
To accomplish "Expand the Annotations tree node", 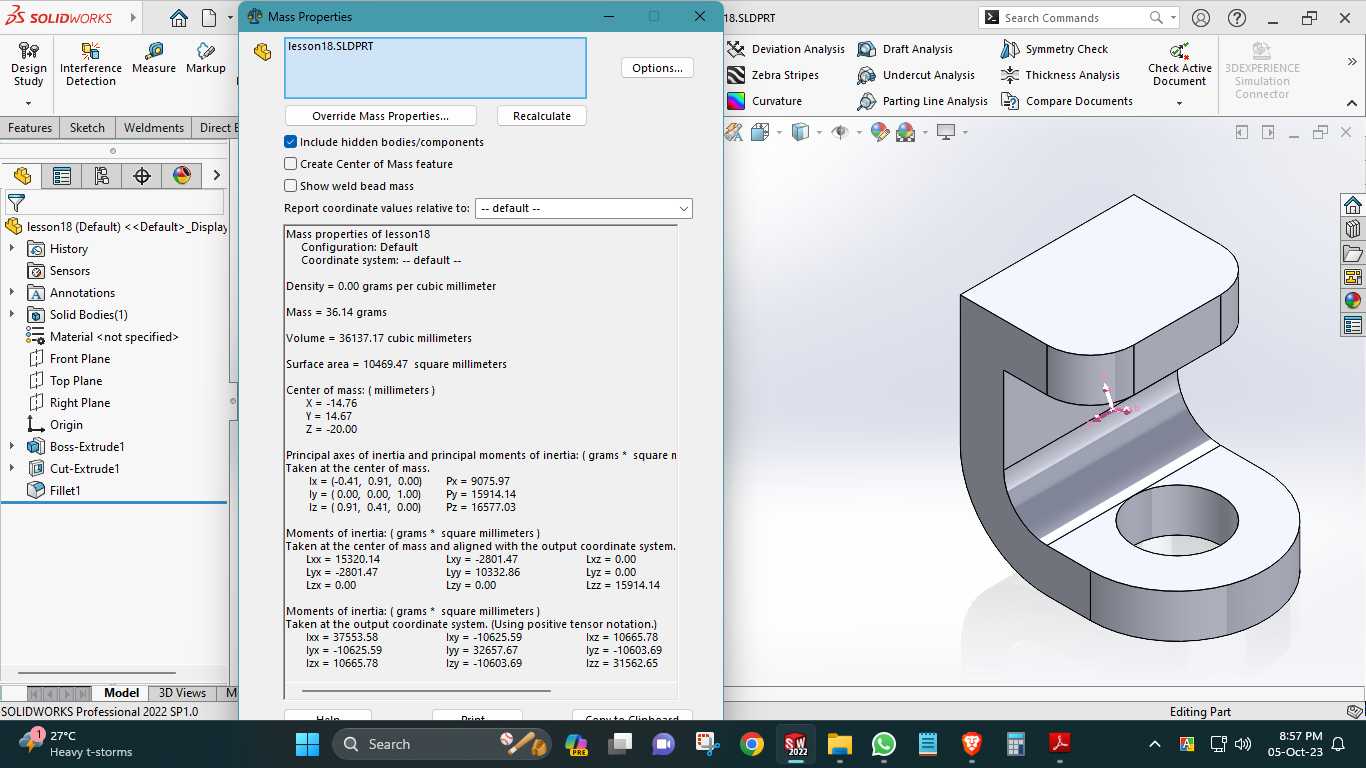I will [12, 293].
